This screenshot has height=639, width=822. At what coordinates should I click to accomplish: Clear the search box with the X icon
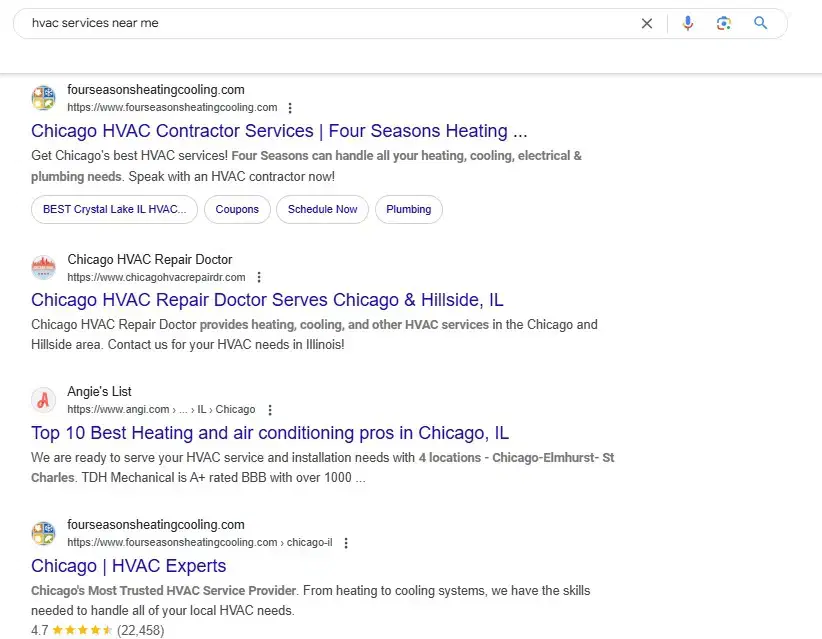[x=646, y=24]
